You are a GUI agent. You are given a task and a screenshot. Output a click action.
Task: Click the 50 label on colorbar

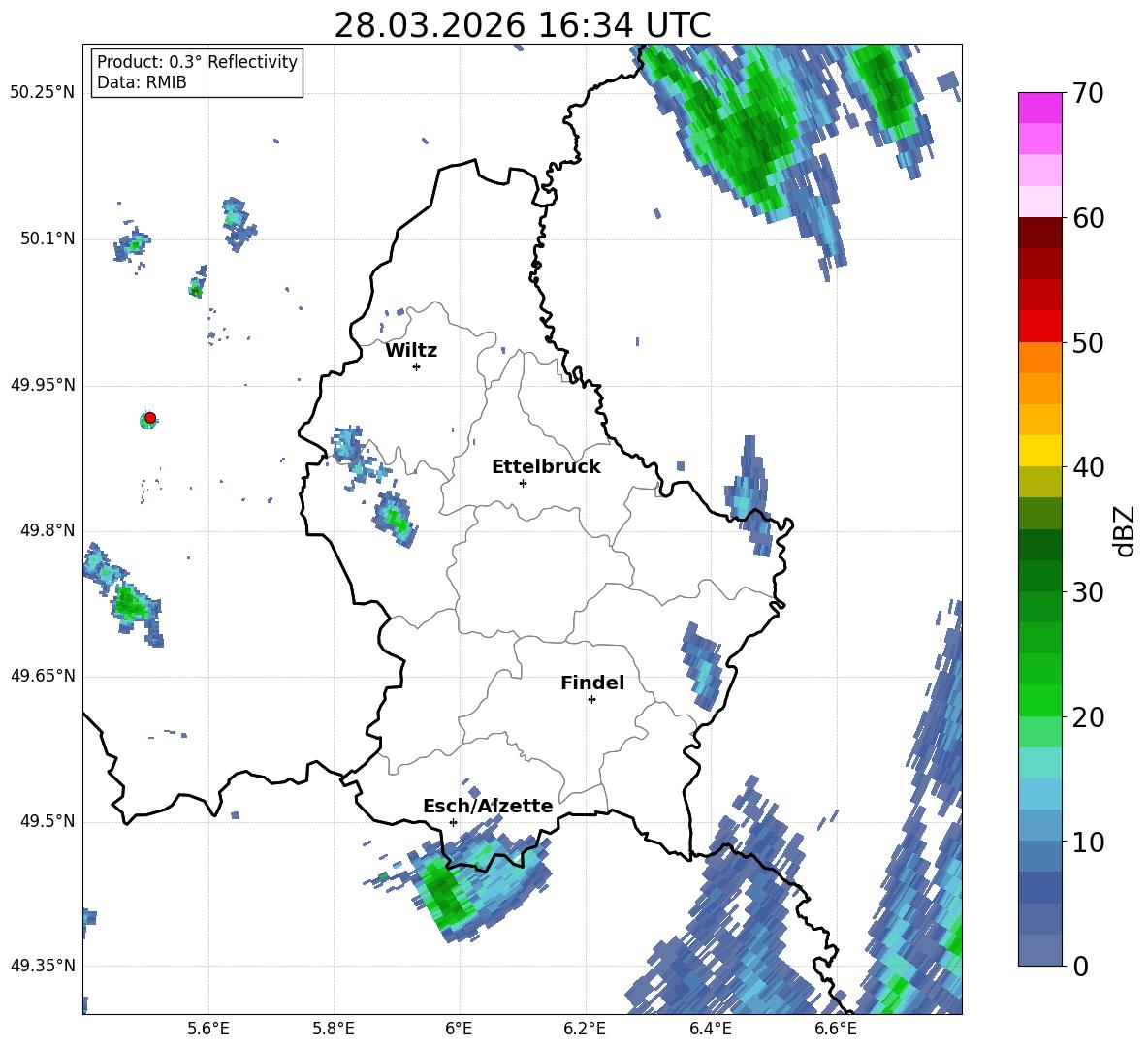pos(1088,343)
